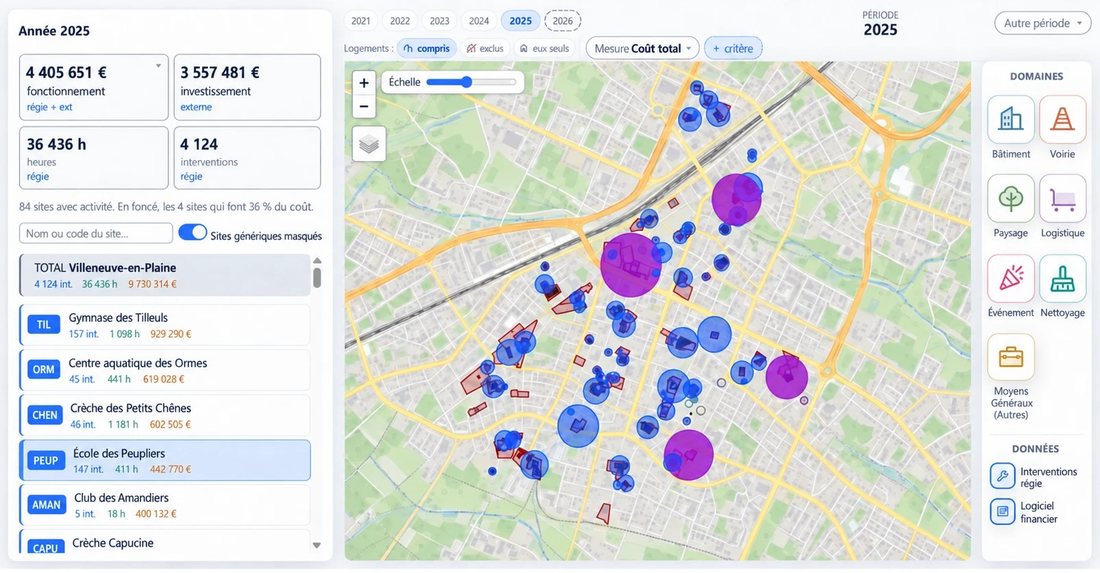Click the list scroll-up arrow
This screenshot has height=573, width=1100.
click(x=317, y=260)
